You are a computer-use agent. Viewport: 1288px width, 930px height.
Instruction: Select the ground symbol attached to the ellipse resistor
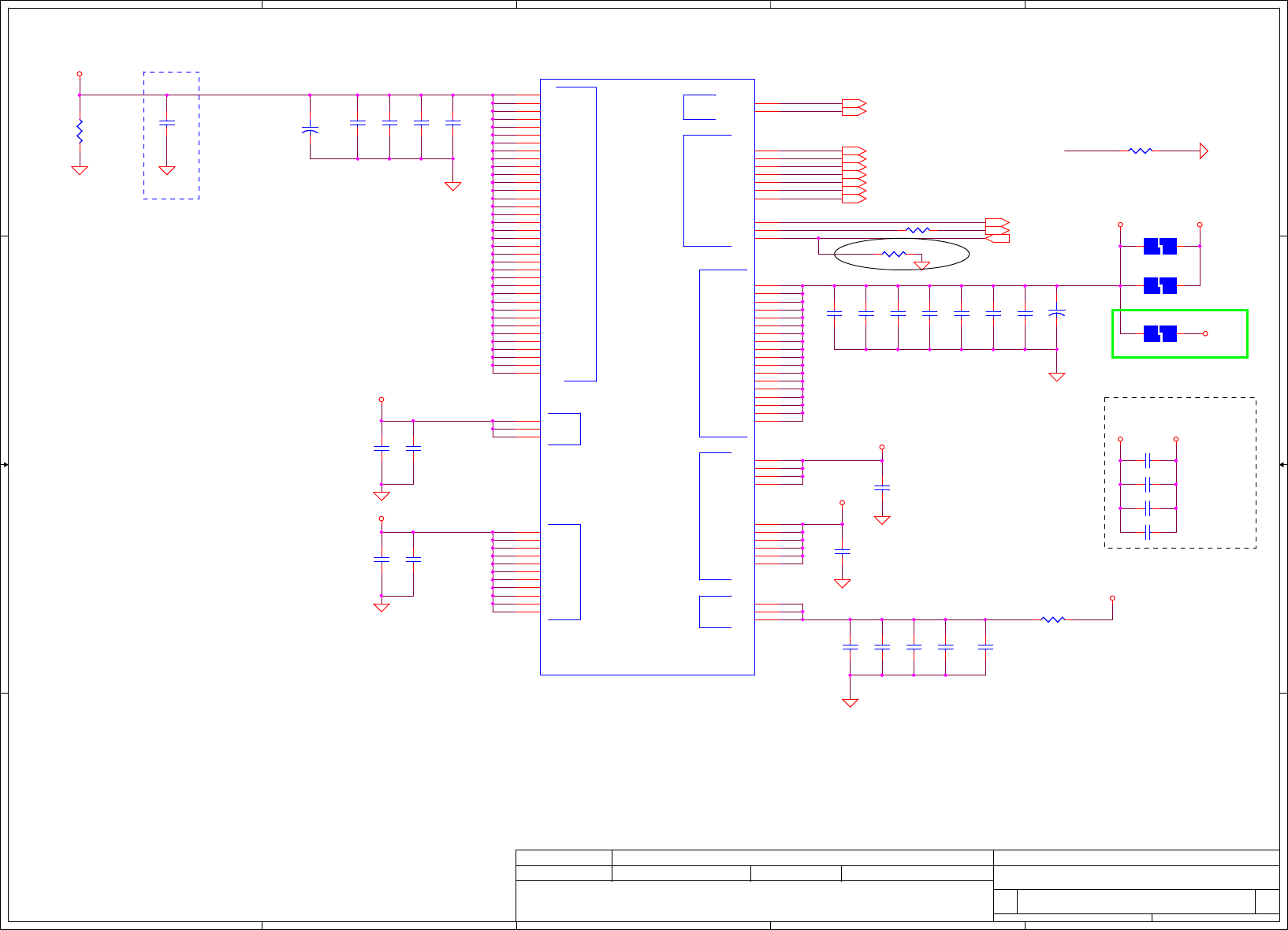pyautogui.click(x=921, y=266)
